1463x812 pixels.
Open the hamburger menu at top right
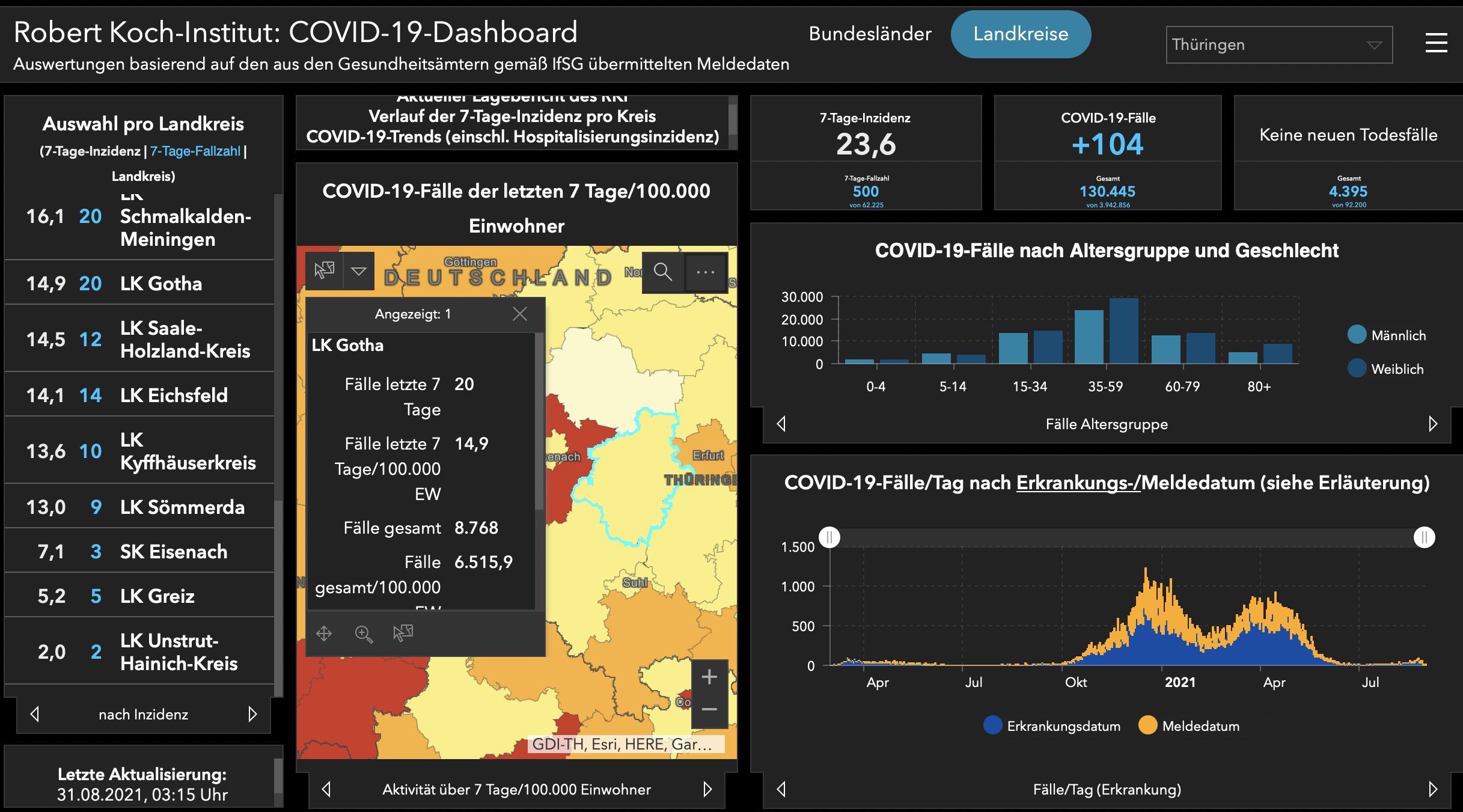(x=1436, y=43)
